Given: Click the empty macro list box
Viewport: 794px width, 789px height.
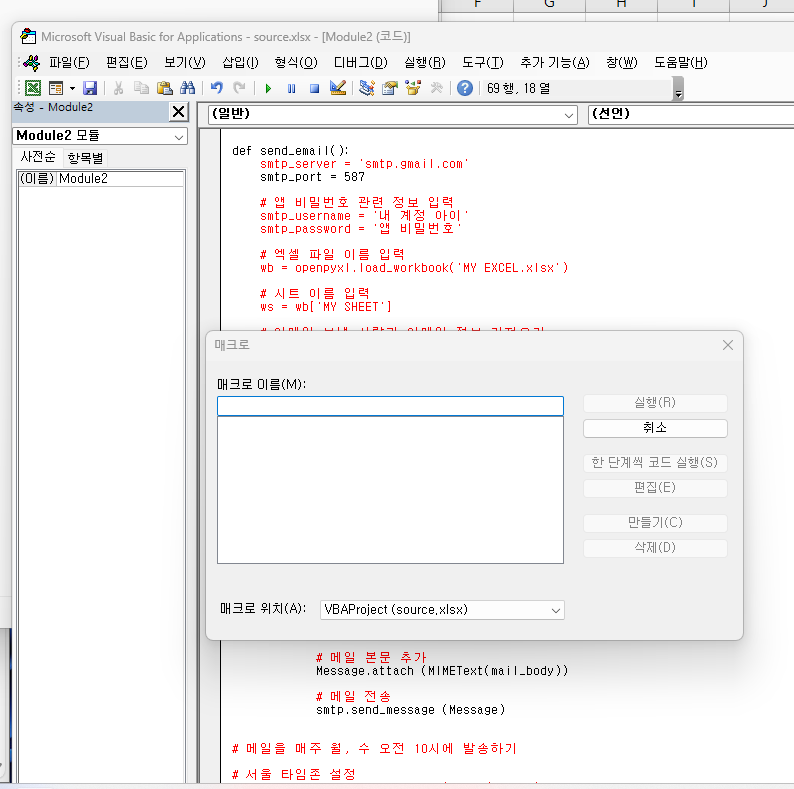Looking at the screenshot, I should point(390,490).
